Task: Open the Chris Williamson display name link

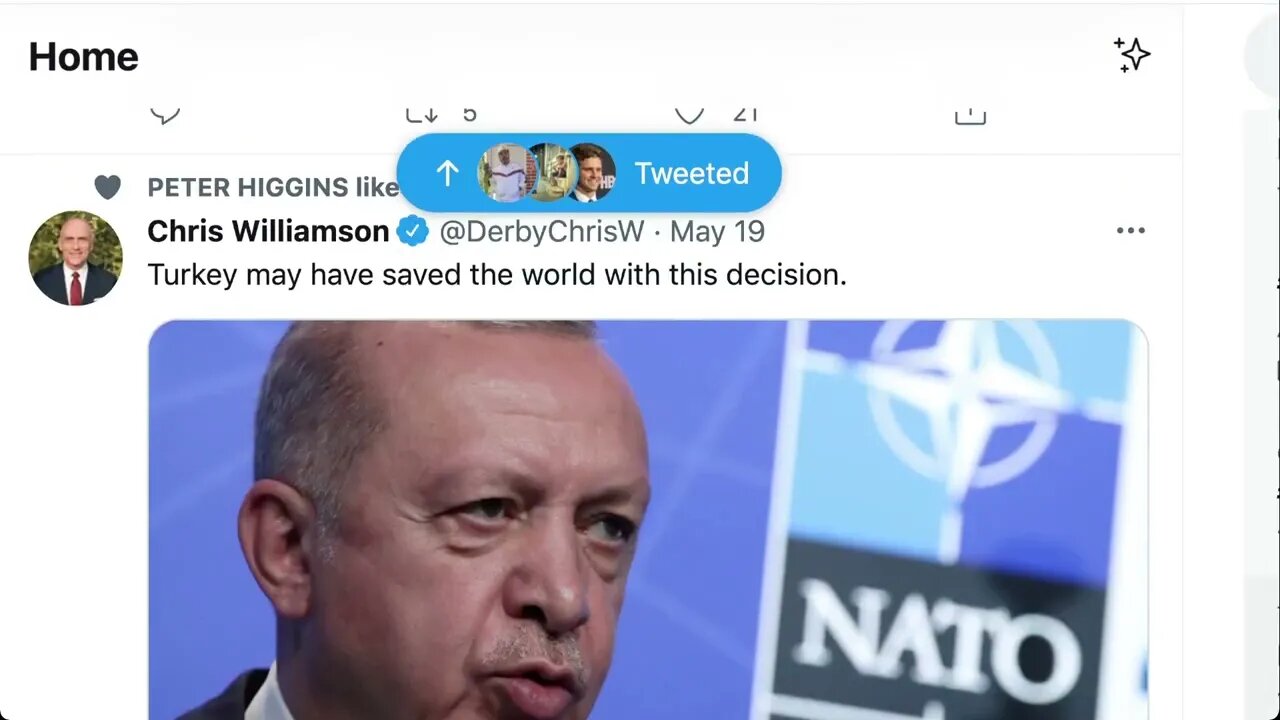Action: 268,232
